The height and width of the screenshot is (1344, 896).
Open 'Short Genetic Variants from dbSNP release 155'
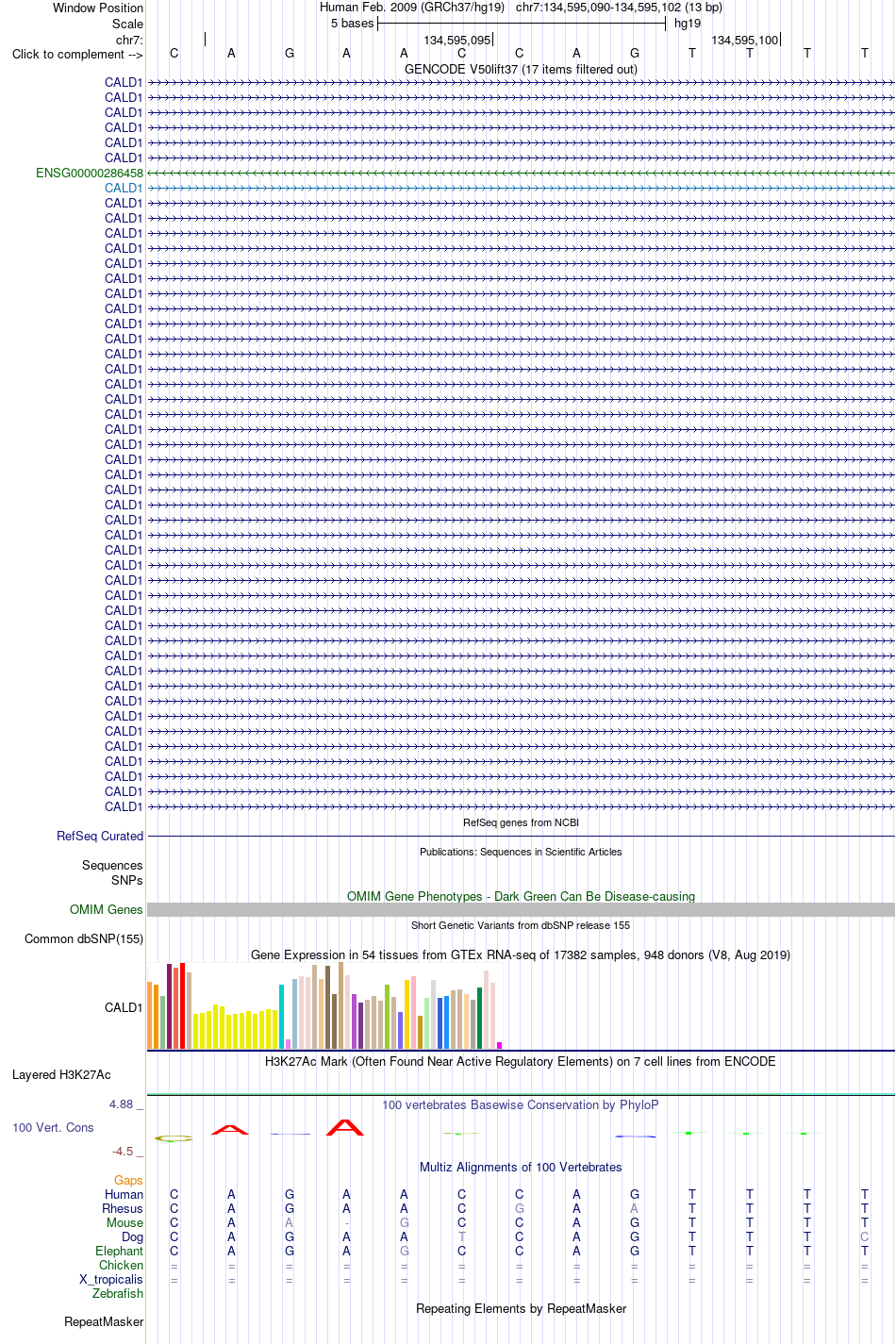521,925
